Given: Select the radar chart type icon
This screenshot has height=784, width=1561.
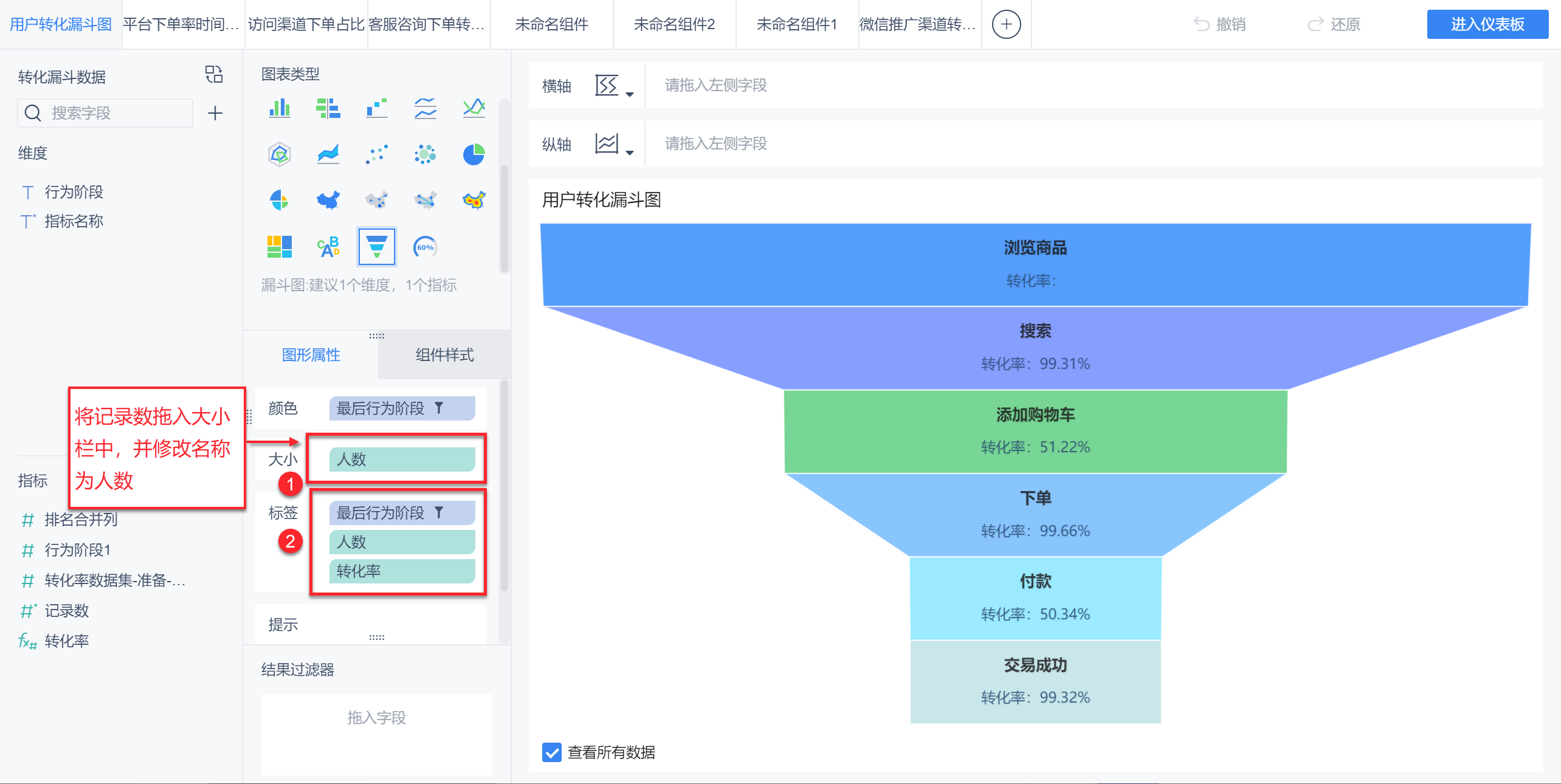Looking at the screenshot, I should [280, 154].
